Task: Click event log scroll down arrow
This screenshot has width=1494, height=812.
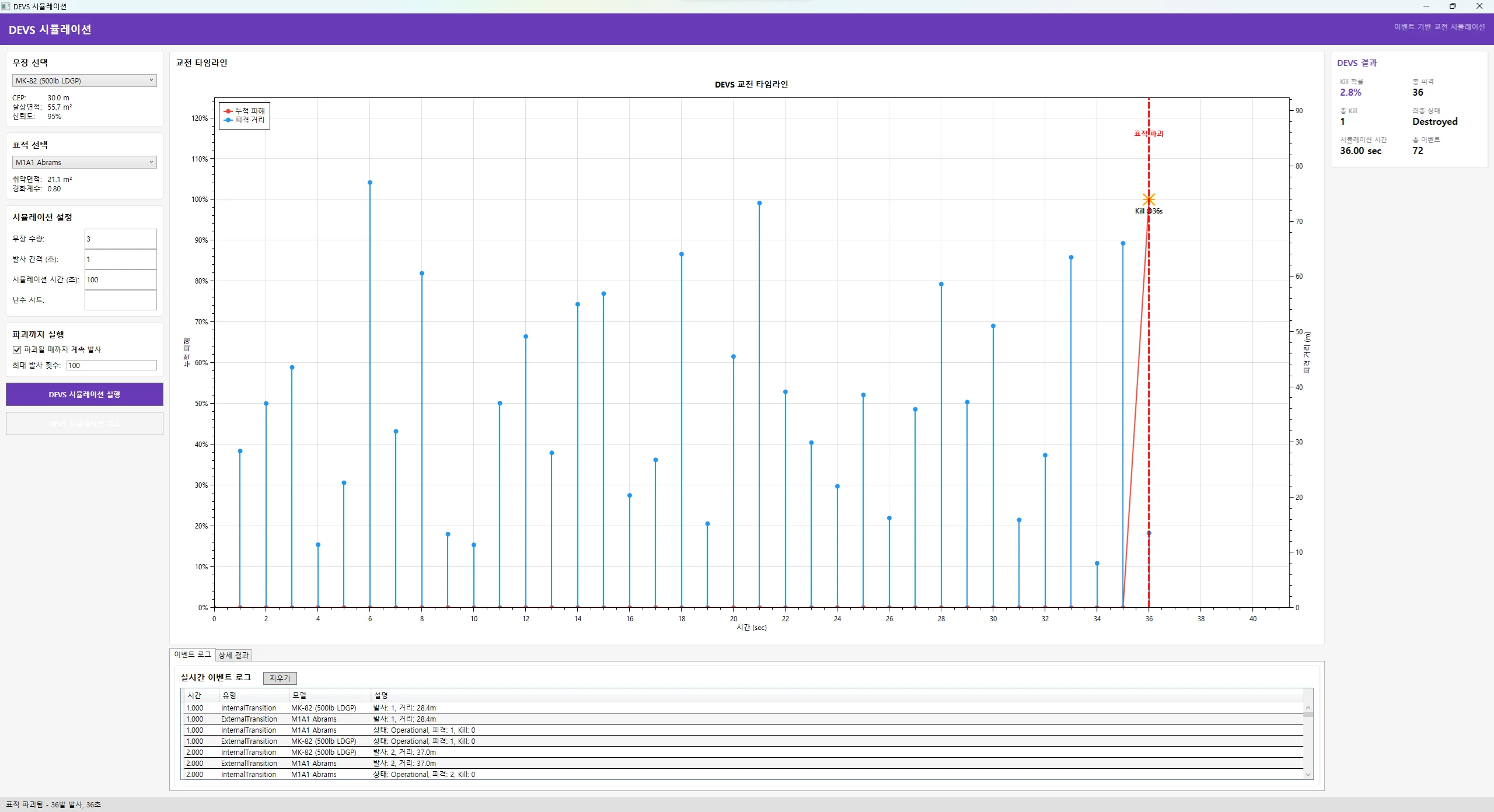Action: coord(1308,775)
